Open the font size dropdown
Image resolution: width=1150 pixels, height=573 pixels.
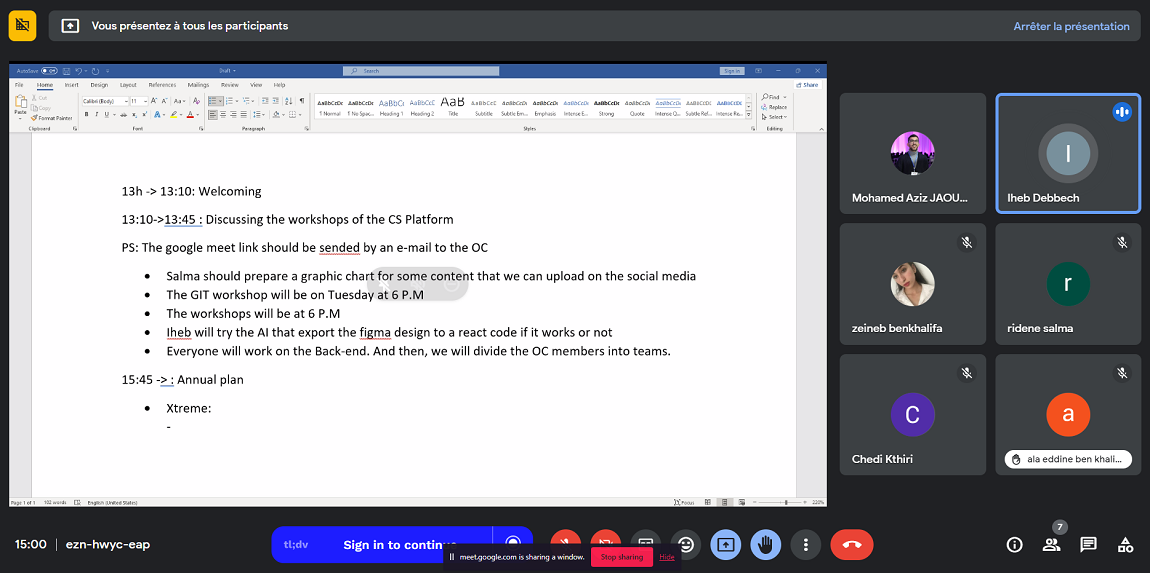145,101
